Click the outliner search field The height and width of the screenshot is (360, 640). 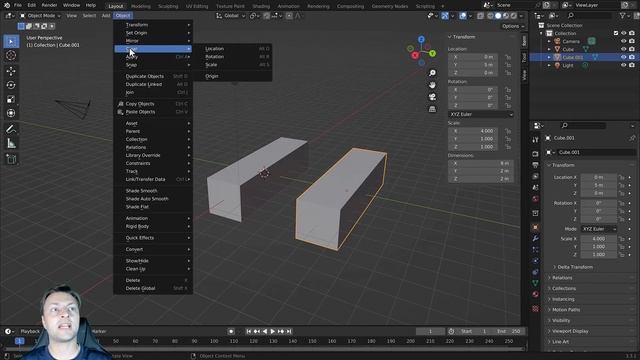click(588, 16)
